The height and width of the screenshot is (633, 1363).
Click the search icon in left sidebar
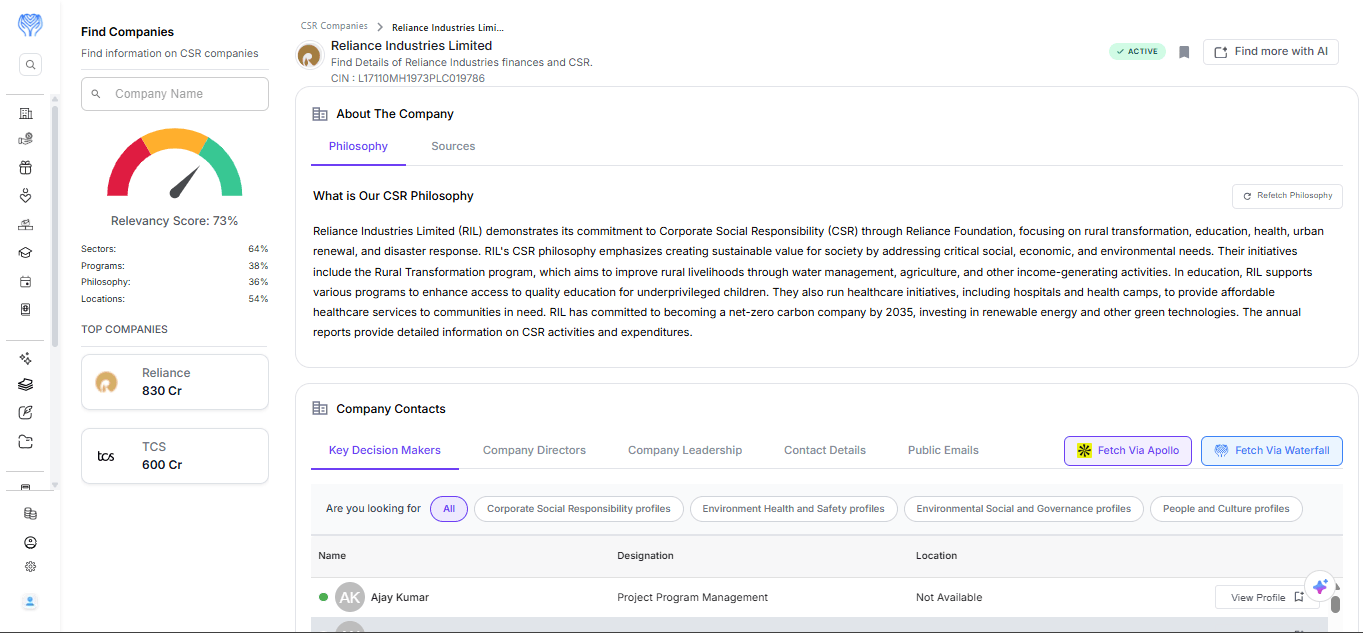pos(30,65)
